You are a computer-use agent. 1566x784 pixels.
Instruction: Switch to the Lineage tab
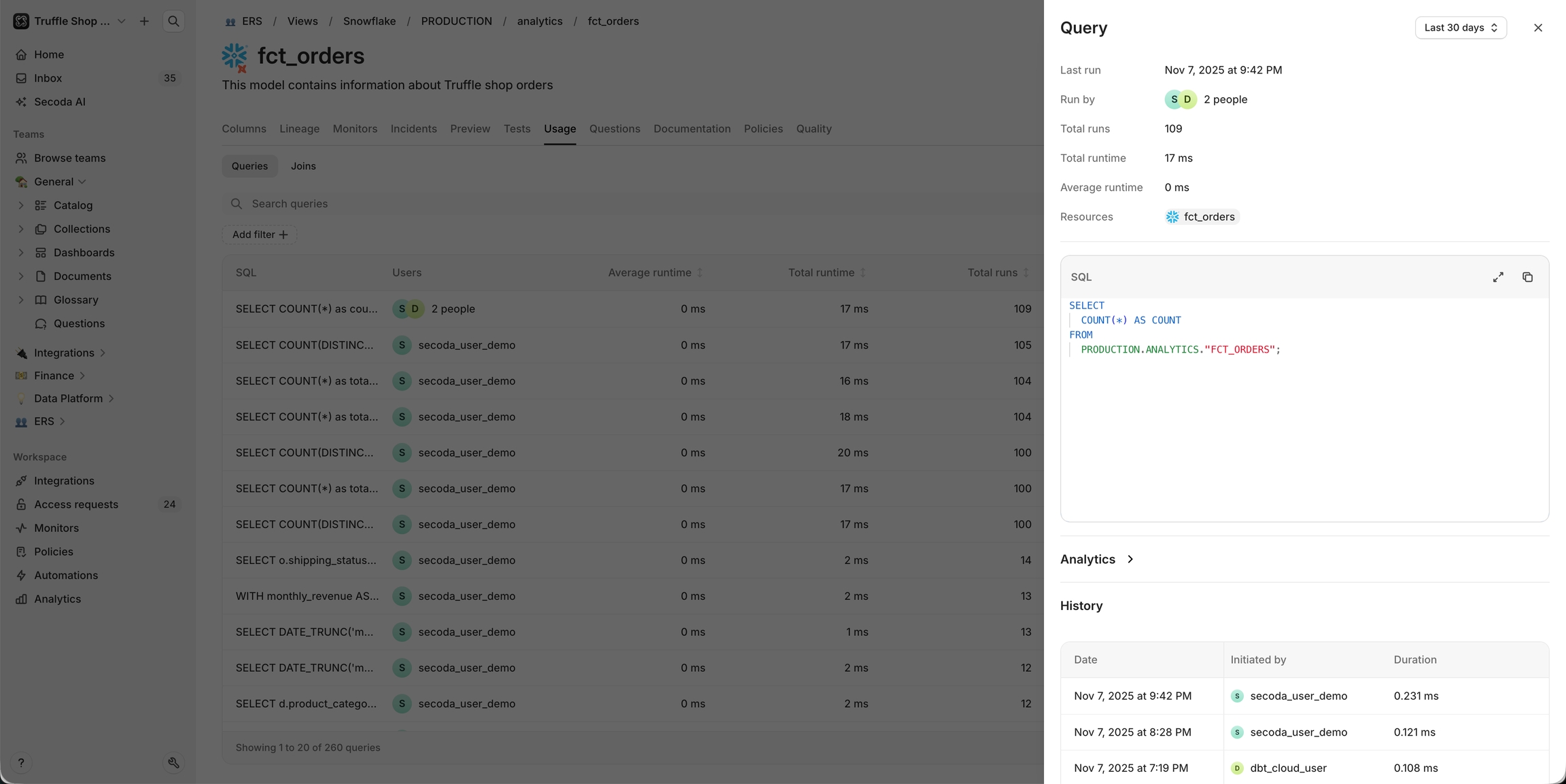click(x=299, y=129)
